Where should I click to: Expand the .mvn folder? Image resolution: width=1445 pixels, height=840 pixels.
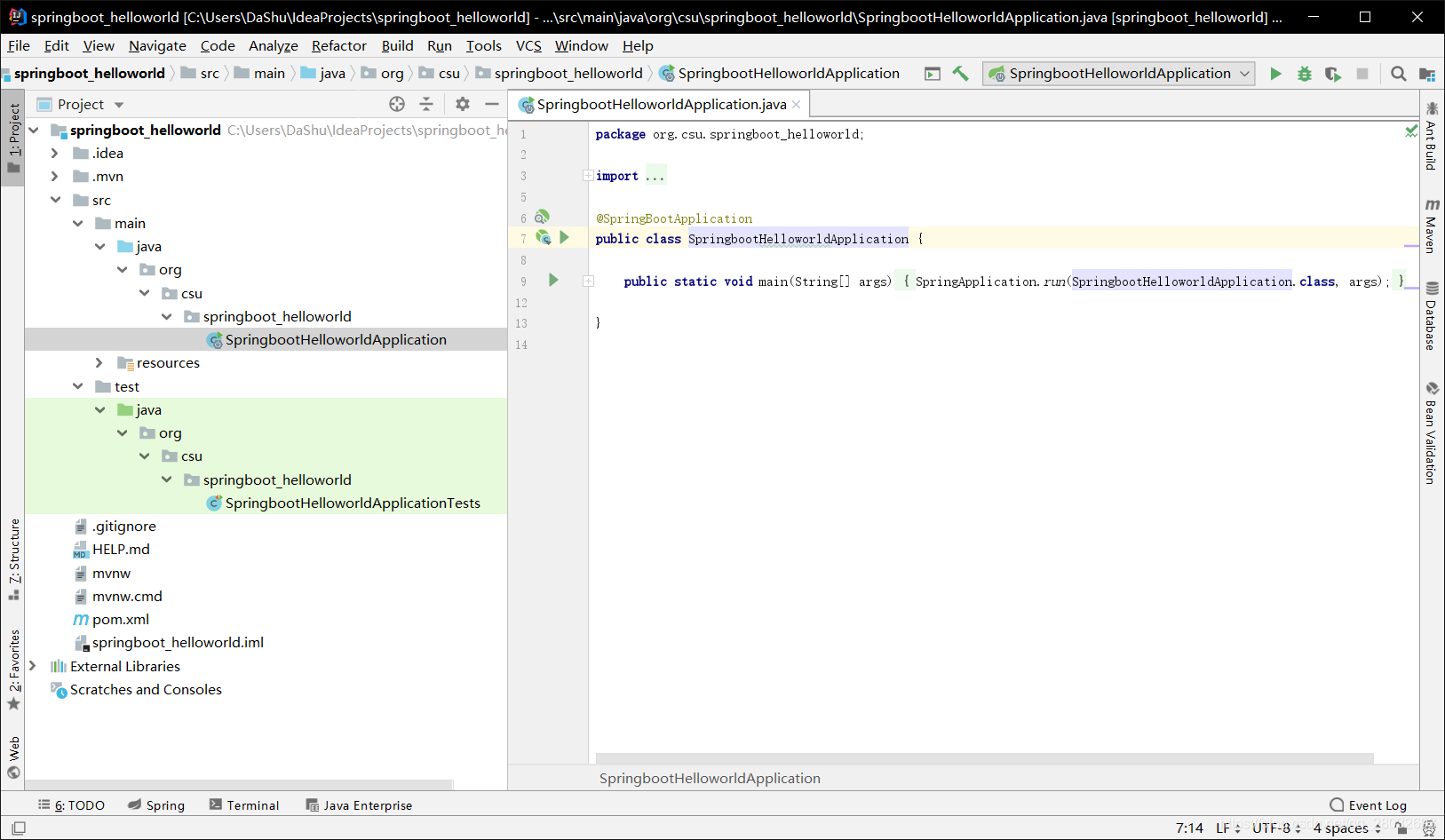(54, 176)
